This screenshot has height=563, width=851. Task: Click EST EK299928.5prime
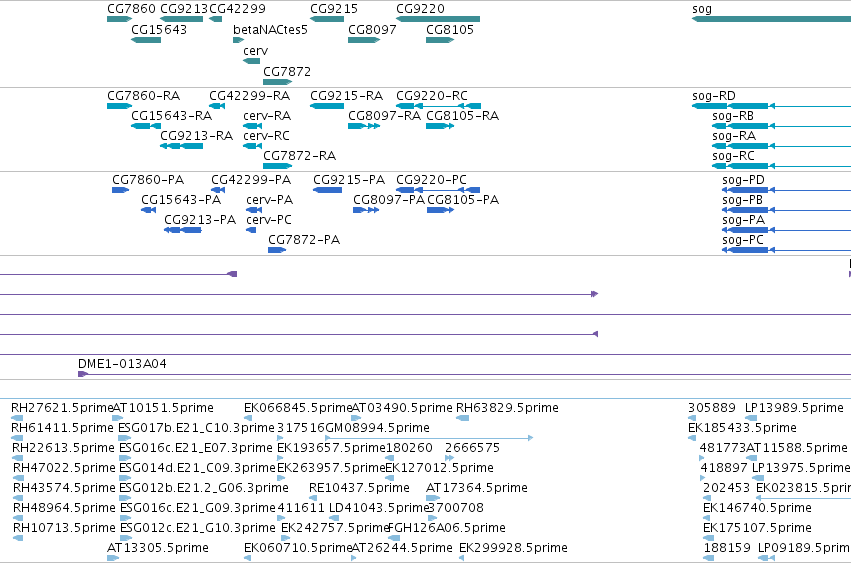click(x=513, y=548)
